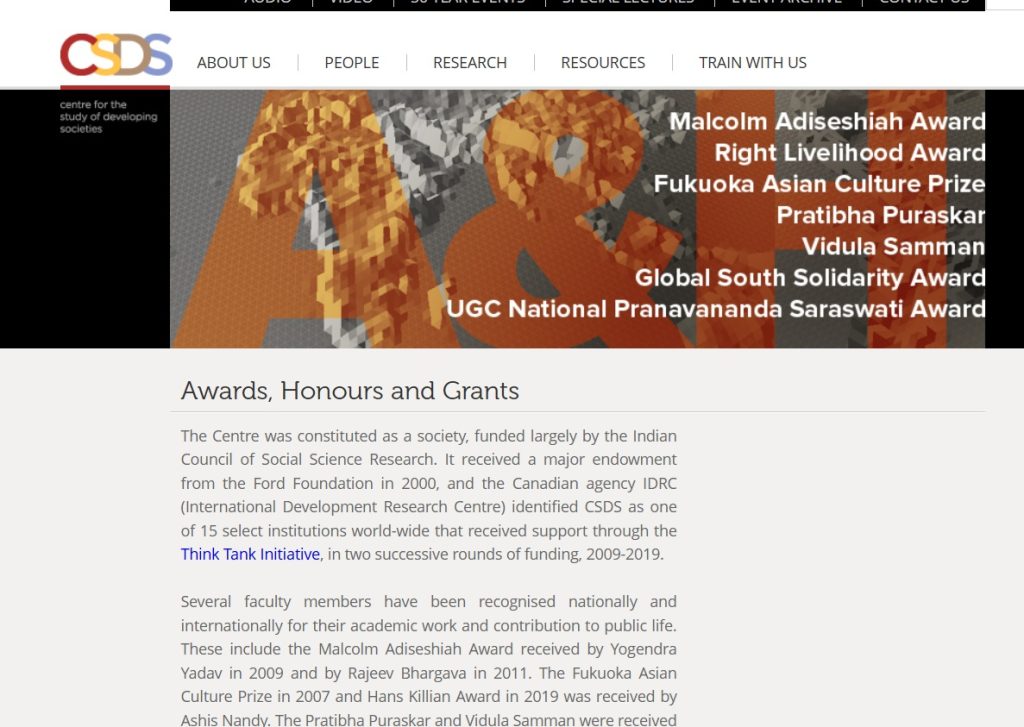Go to Train With Us

[x=752, y=62]
